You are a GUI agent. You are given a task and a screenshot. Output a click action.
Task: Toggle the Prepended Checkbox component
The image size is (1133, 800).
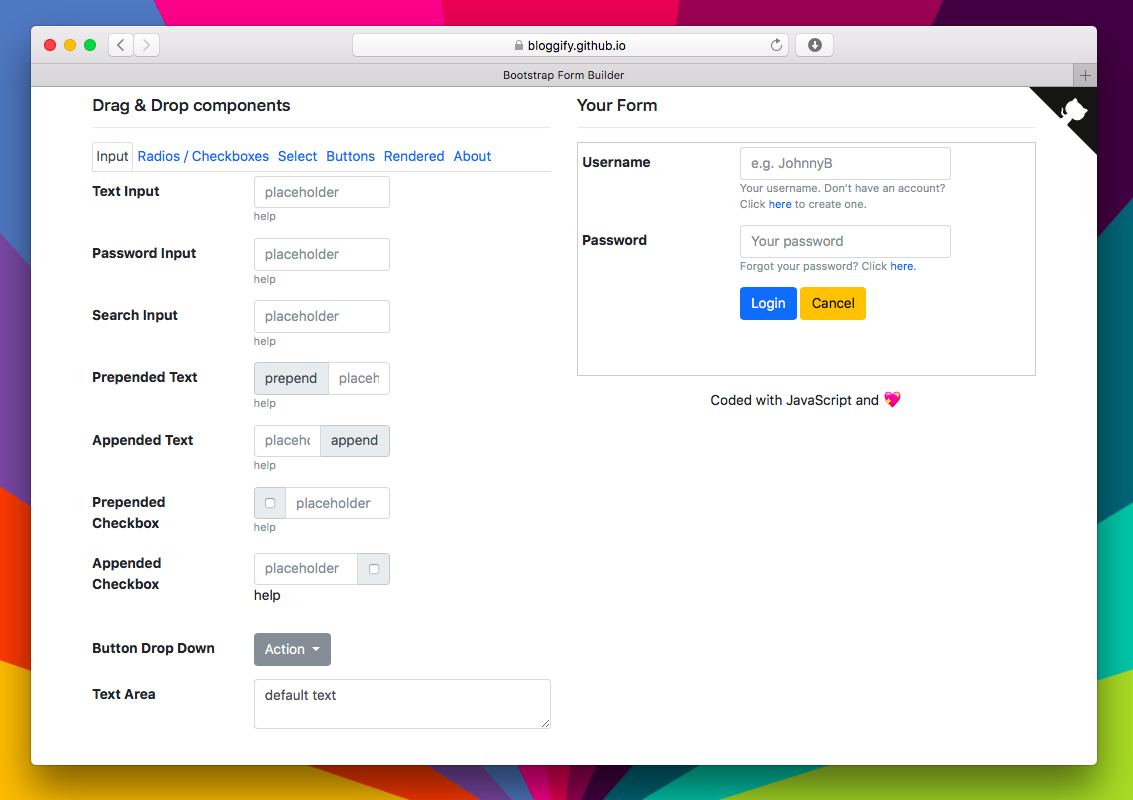269,502
